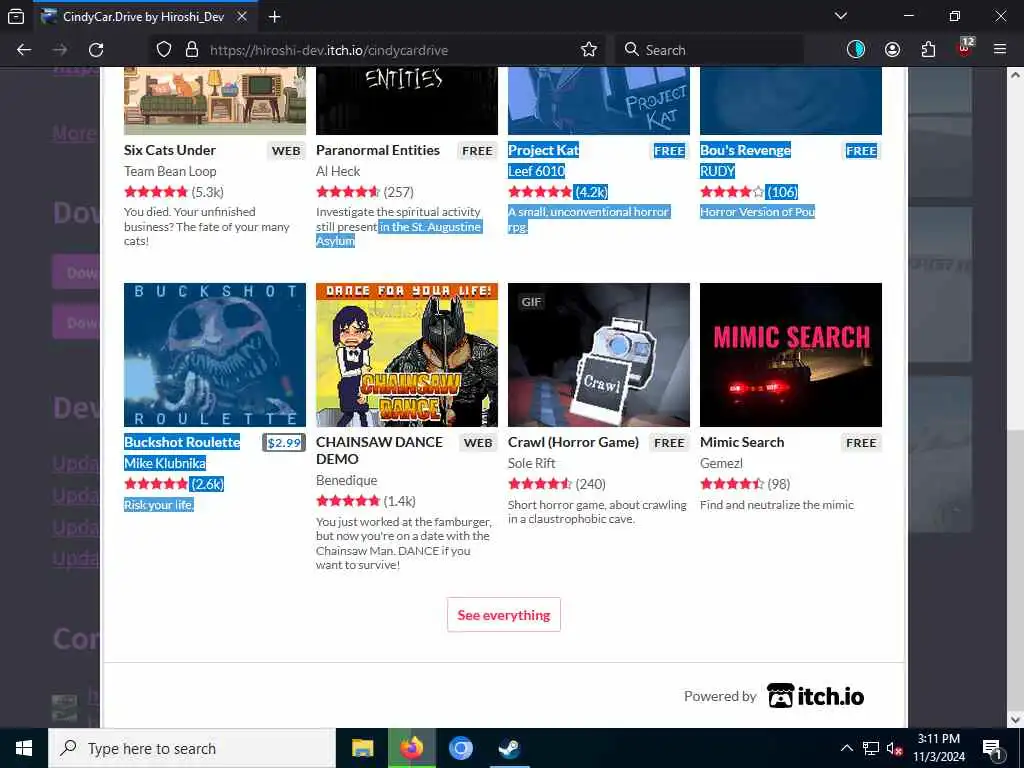Click the scrollbar down arrow
This screenshot has width=1024, height=768.
coord(1015,720)
